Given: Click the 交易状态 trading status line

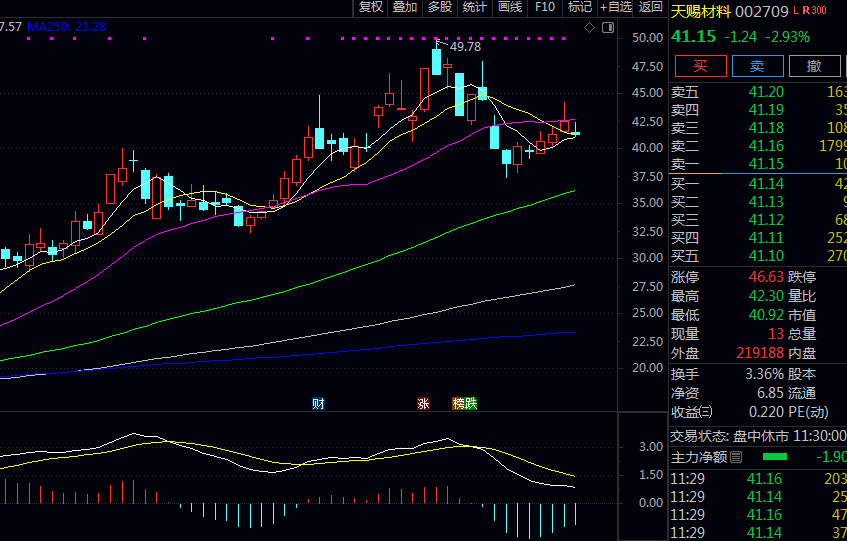Looking at the screenshot, I should tap(758, 436).
